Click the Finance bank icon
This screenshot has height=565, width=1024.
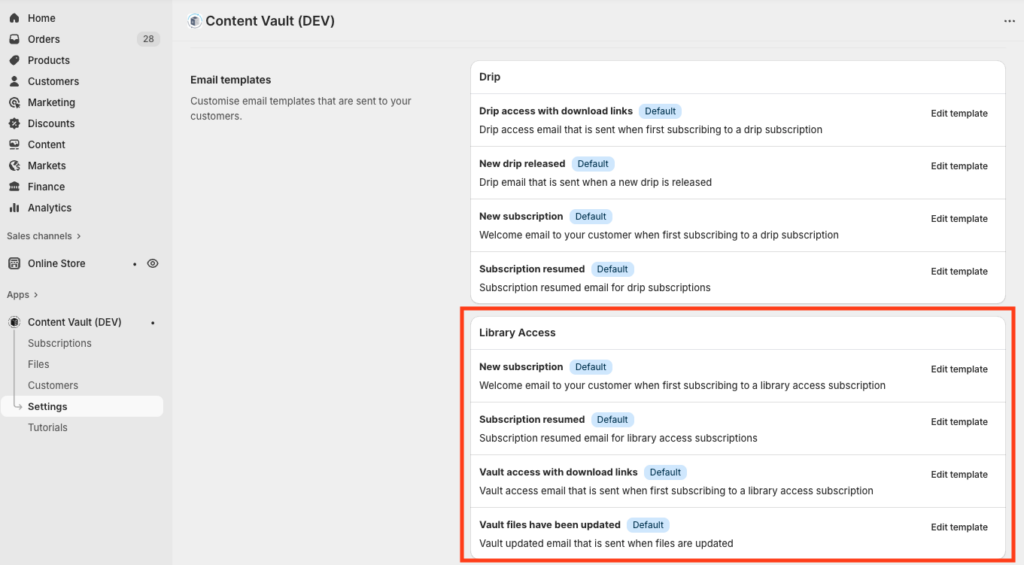point(14,187)
